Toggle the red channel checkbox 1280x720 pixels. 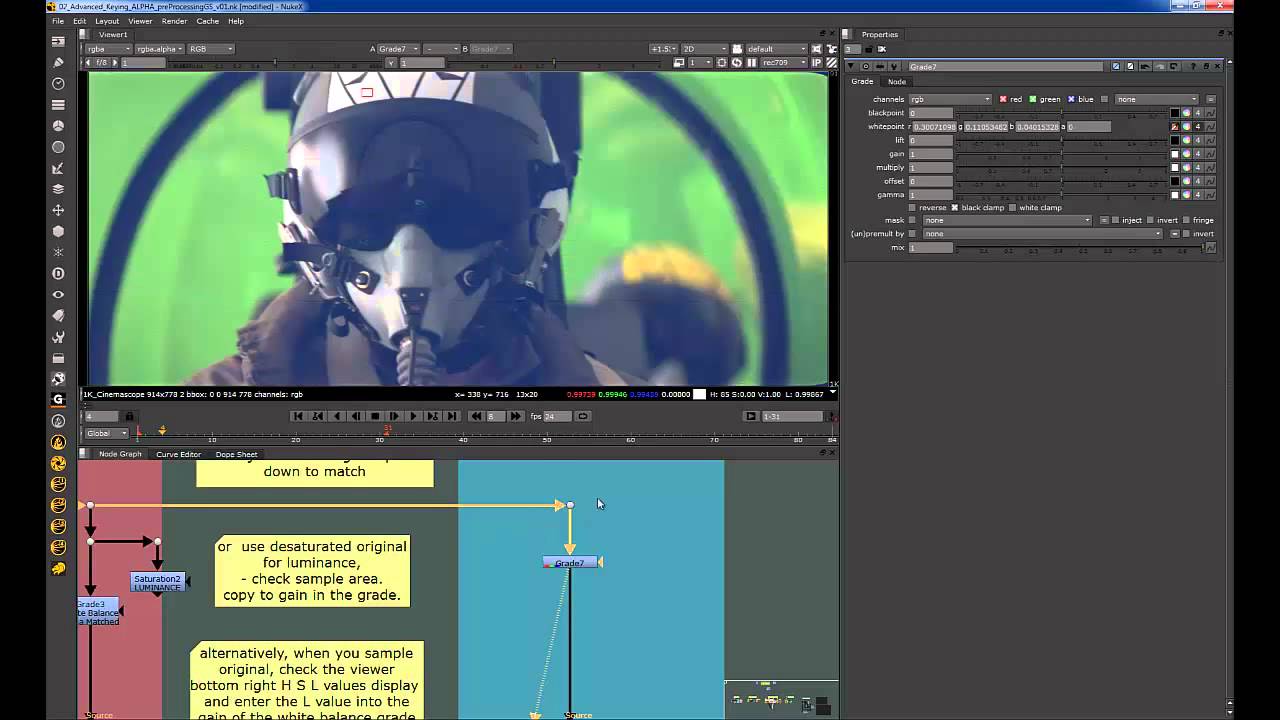pyautogui.click(x=1003, y=99)
